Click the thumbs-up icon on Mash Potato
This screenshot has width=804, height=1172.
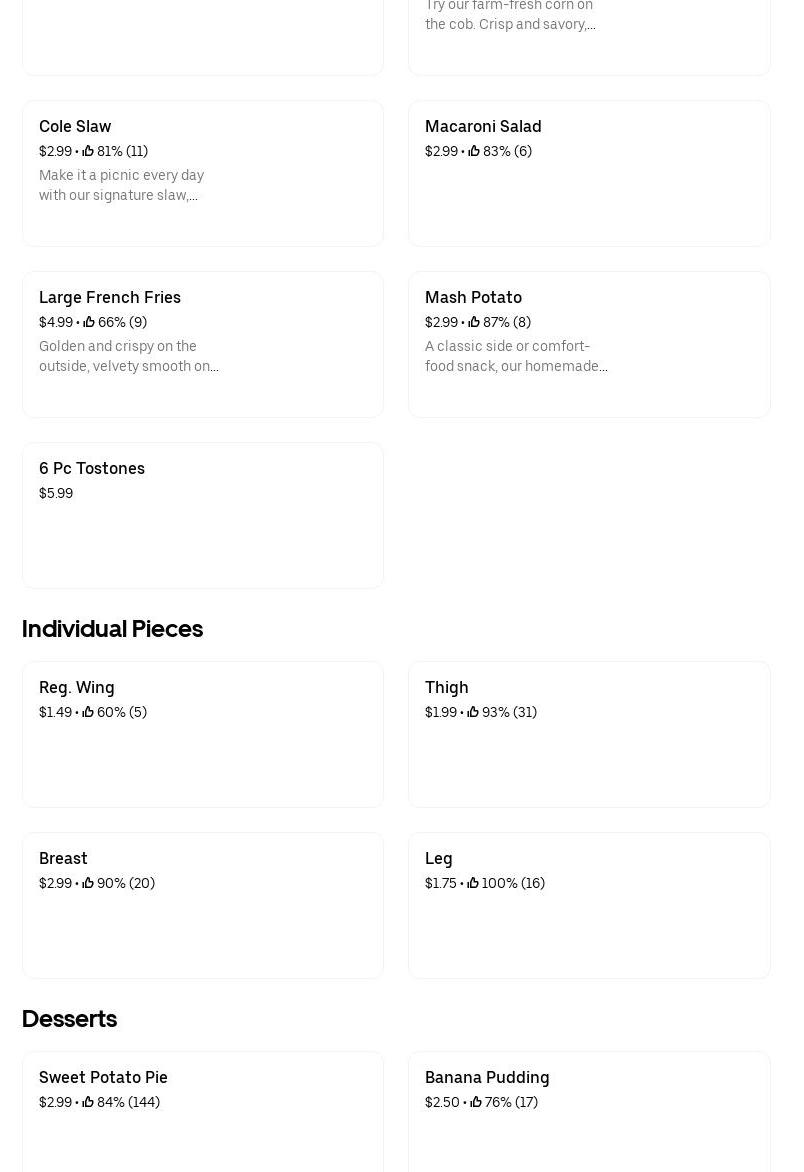click(x=474, y=322)
